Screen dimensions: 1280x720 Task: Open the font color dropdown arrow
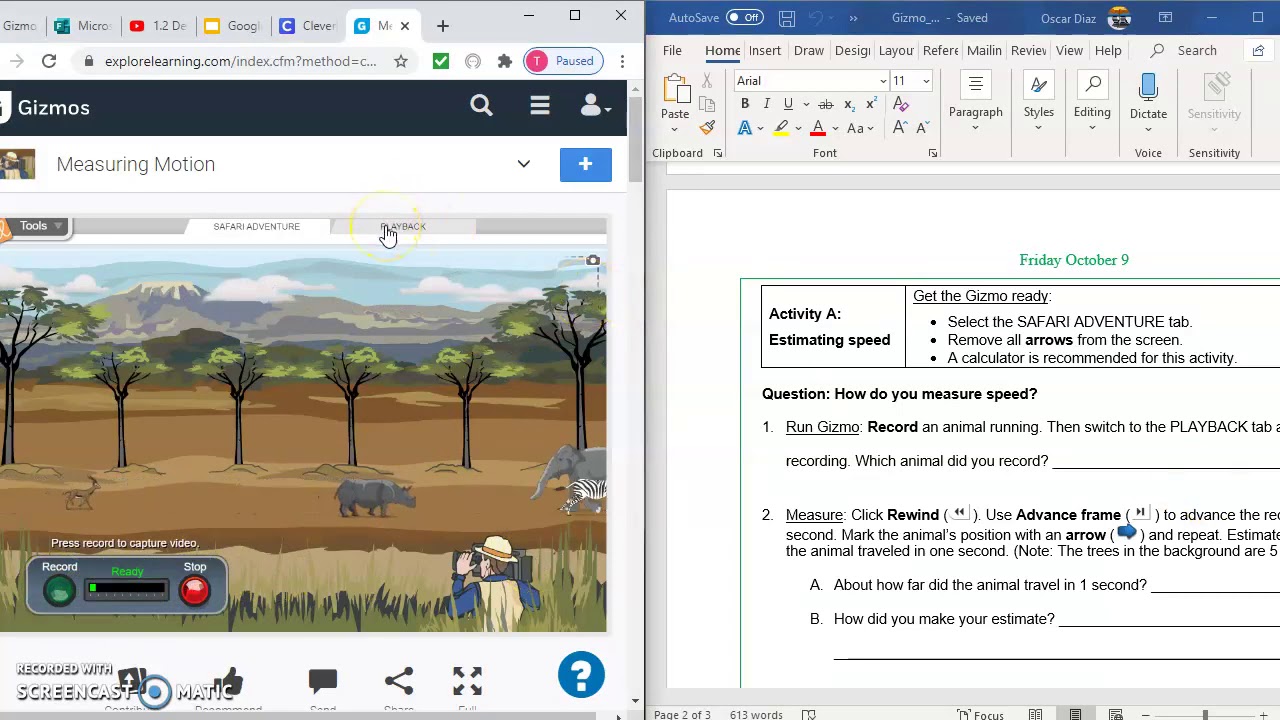[834, 128]
